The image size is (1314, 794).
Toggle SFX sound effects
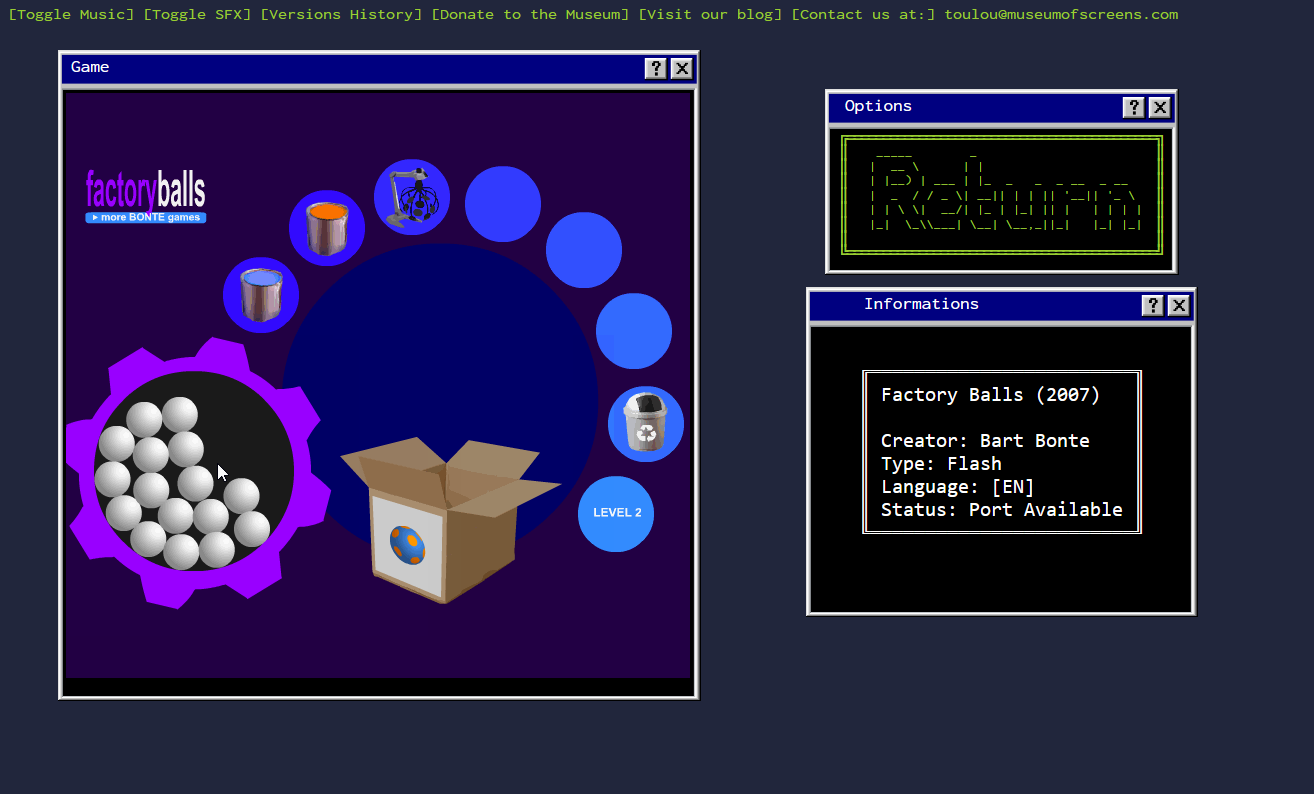197,15
